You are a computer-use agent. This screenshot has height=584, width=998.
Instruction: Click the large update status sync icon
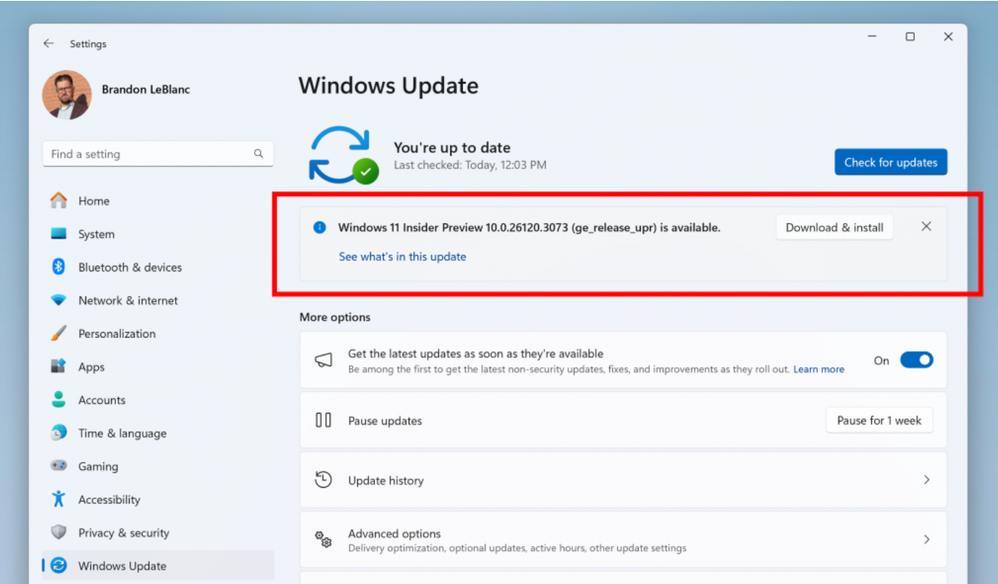[x=344, y=155]
